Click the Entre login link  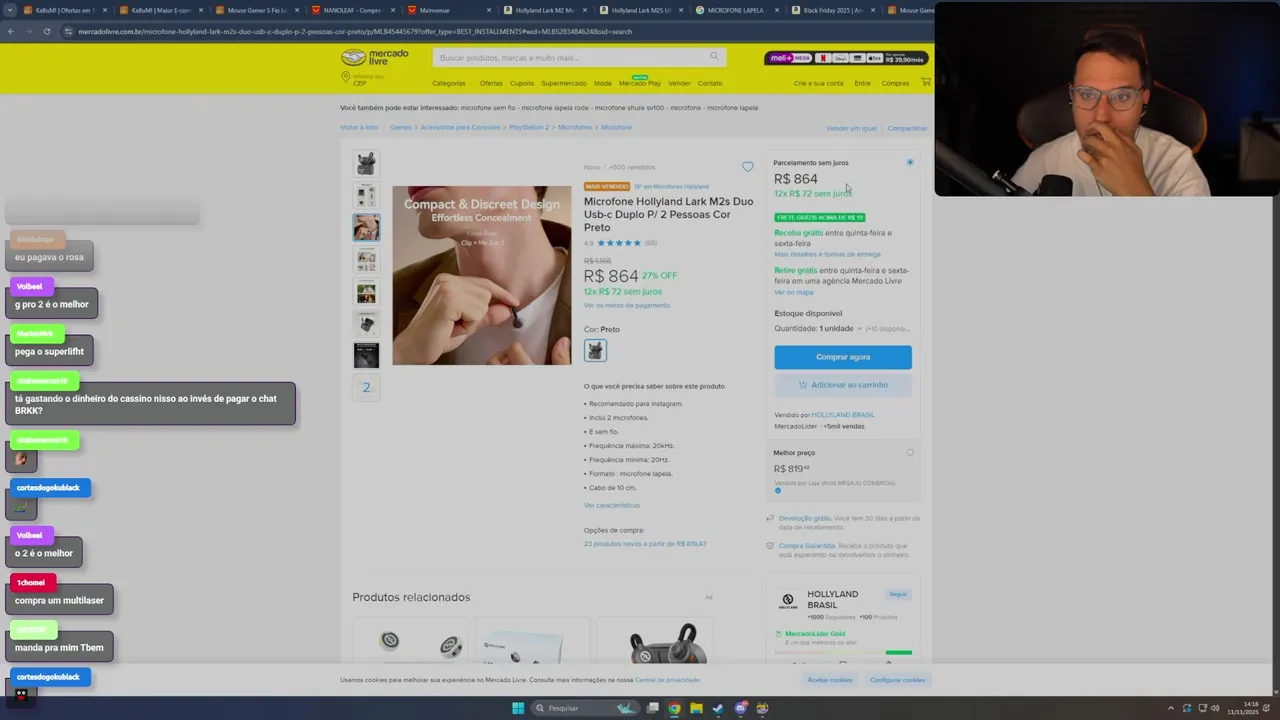862,83
